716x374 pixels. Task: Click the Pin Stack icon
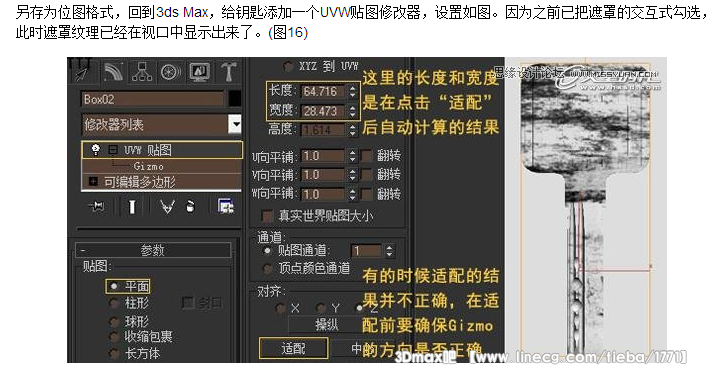click(96, 207)
